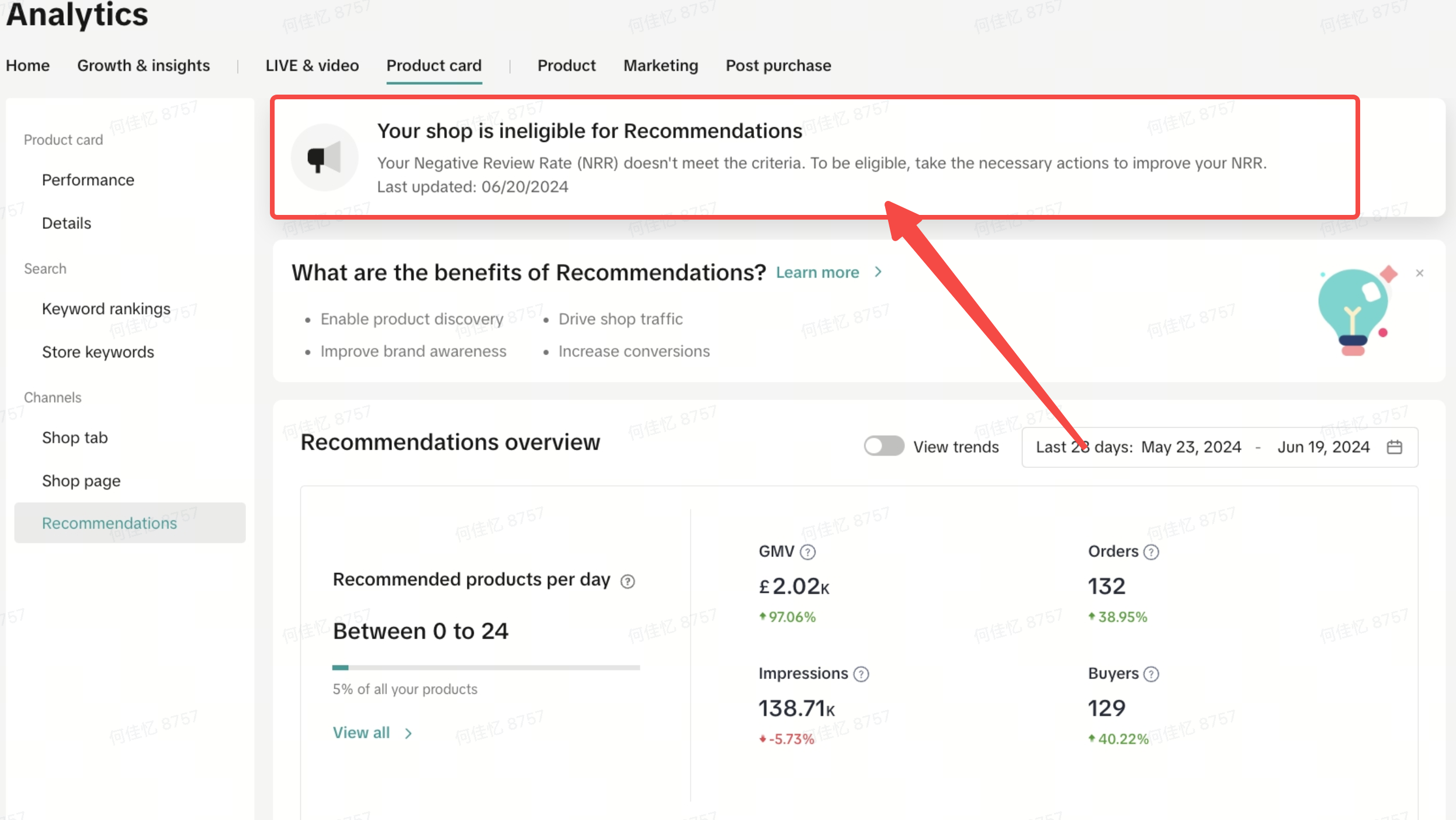
Task: Close the Recommendations benefits card
Action: click(x=1420, y=273)
